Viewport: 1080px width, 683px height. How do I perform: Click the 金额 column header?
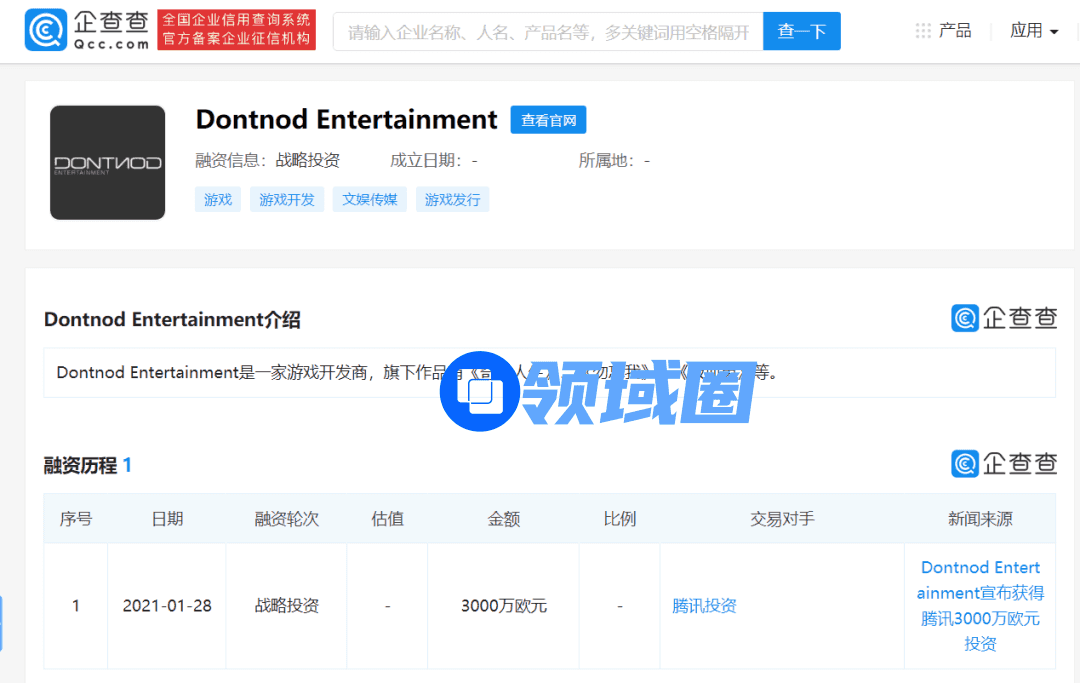pyautogui.click(x=503, y=519)
